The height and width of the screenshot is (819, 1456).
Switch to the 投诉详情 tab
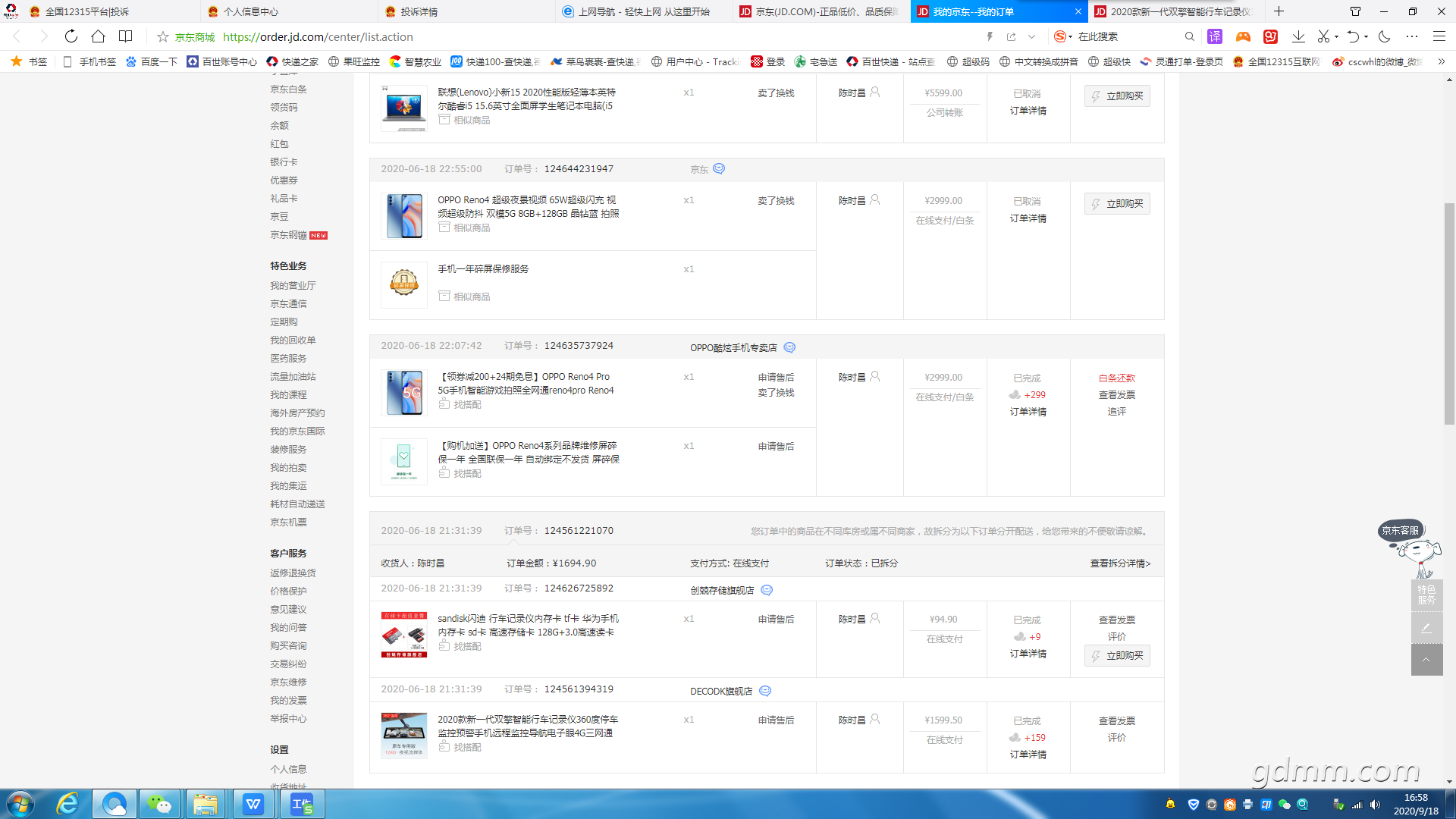pyautogui.click(x=467, y=11)
